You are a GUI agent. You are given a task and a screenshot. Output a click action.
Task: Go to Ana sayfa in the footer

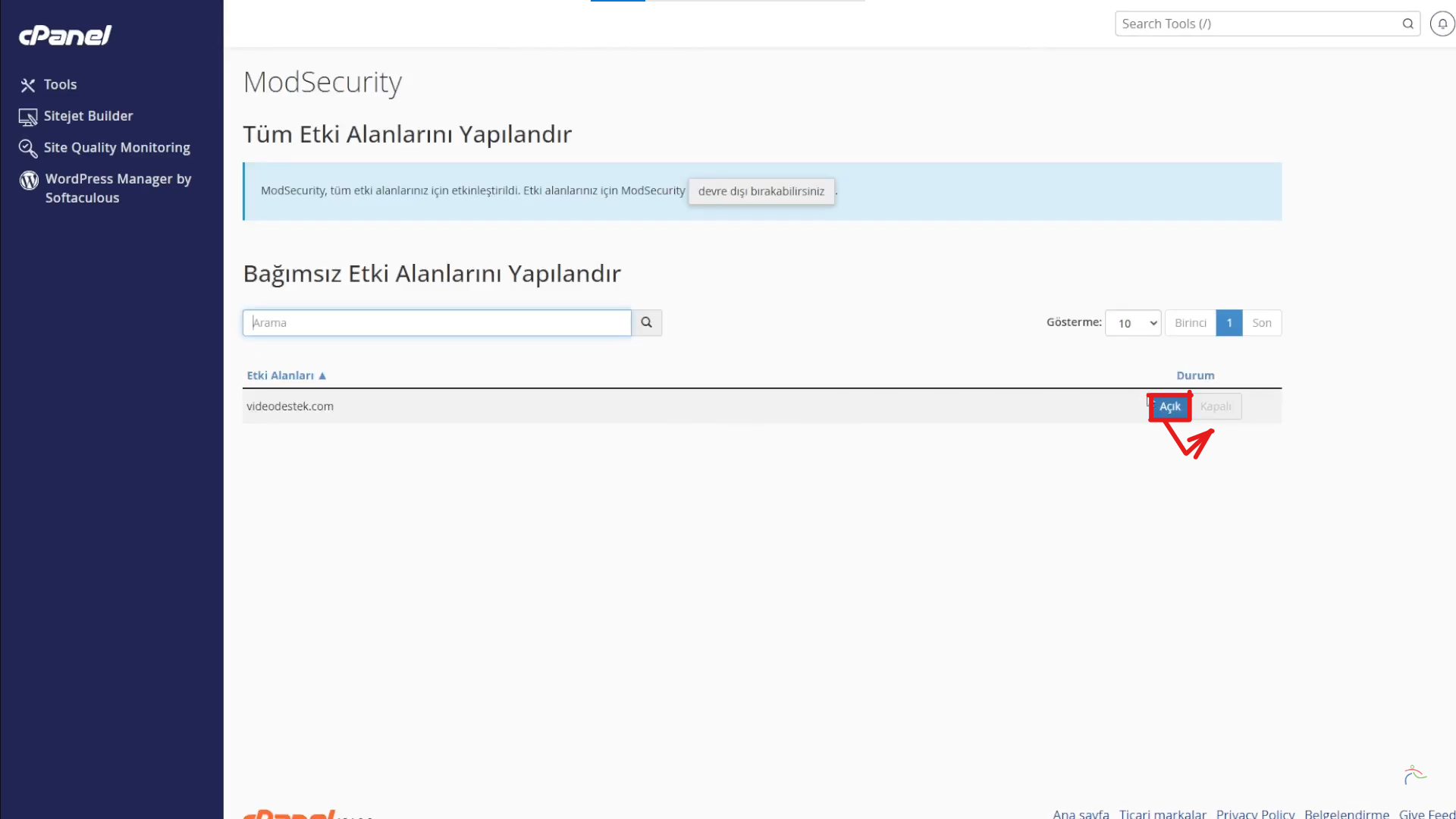[1080, 814]
